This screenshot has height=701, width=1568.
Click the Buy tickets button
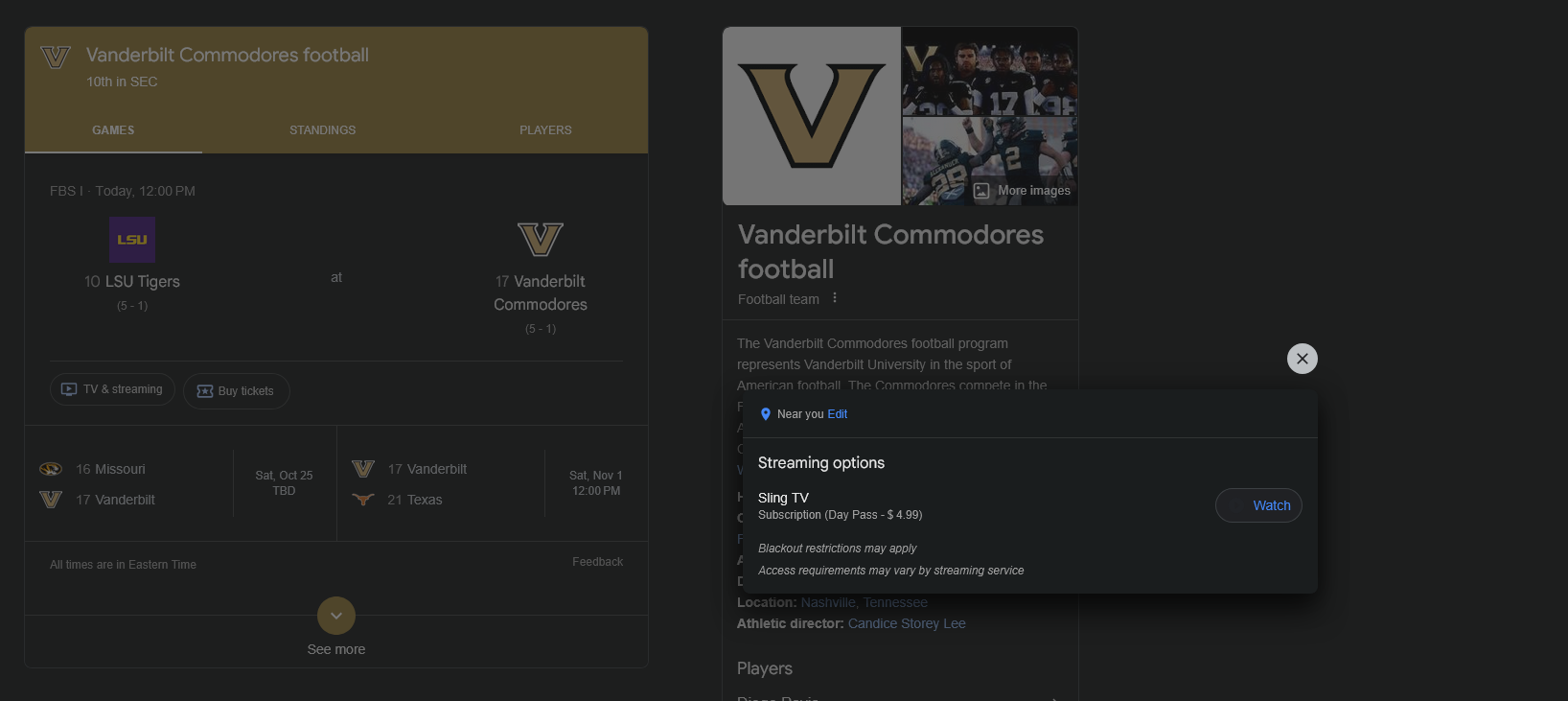pos(236,391)
